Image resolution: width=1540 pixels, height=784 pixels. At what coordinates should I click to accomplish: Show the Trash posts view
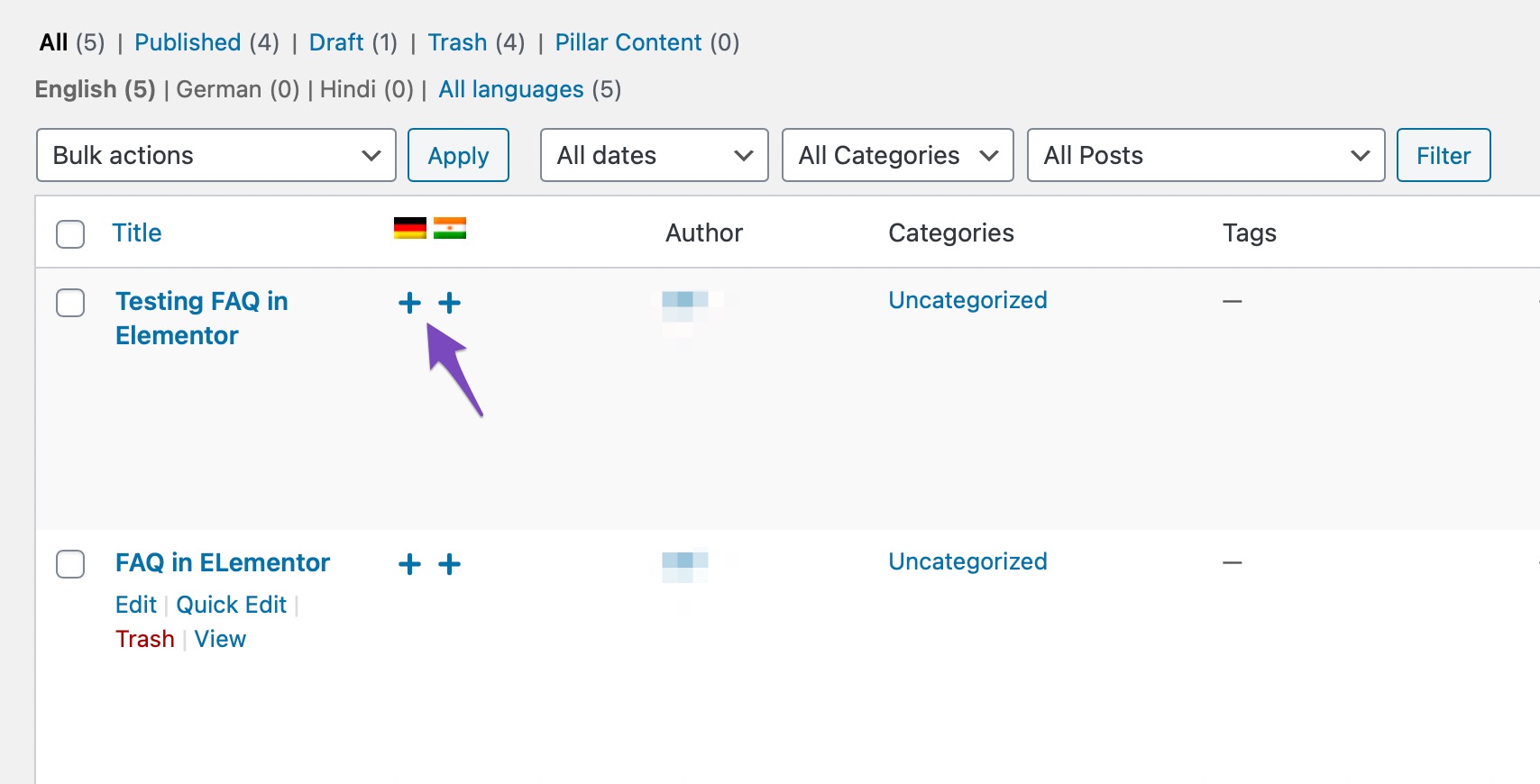pyautogui.click(x=457, y=42)
